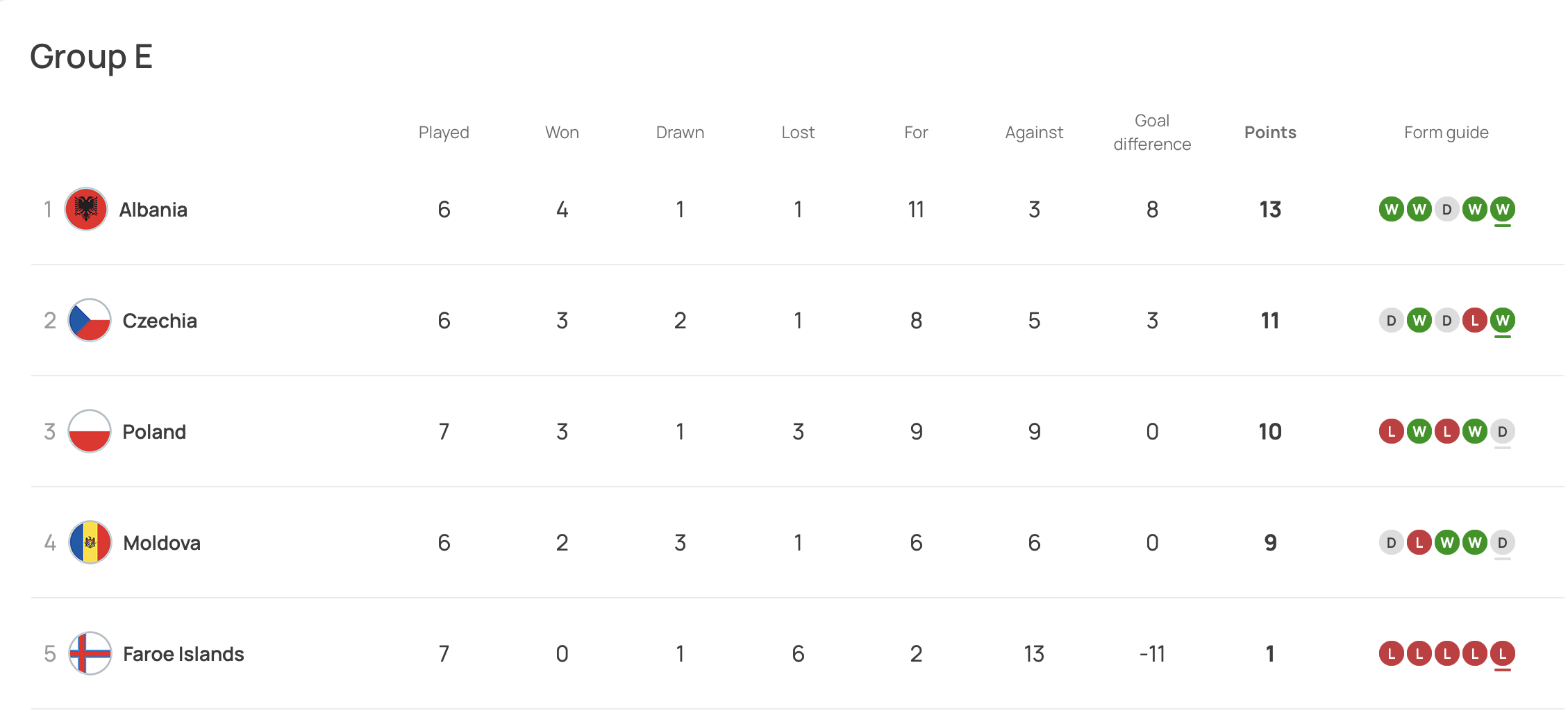Click the Goal difference column header
1568x713 pixels.
[x=1152, y=133]
